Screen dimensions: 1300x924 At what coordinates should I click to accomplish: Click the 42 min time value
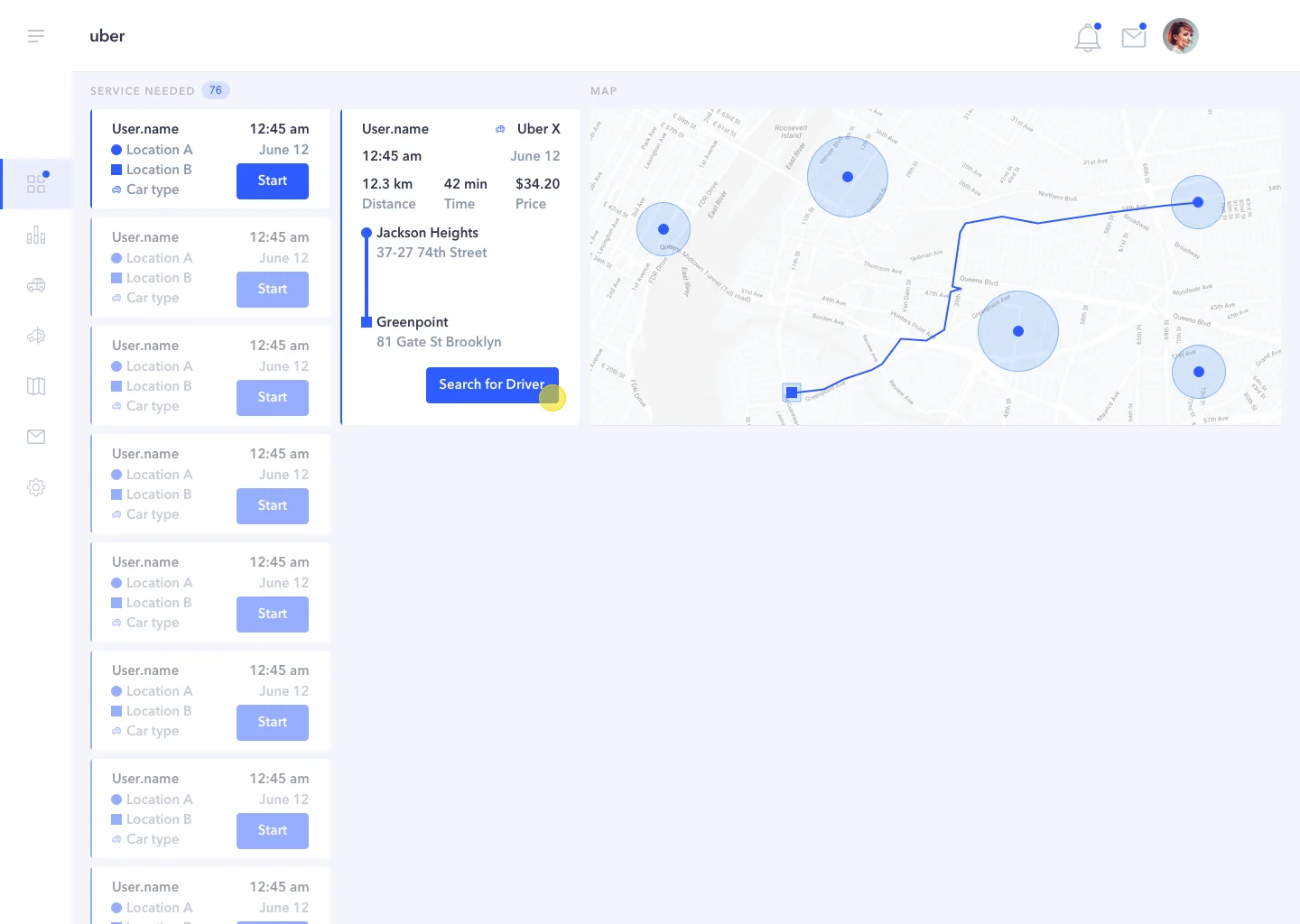pos(465,184)
